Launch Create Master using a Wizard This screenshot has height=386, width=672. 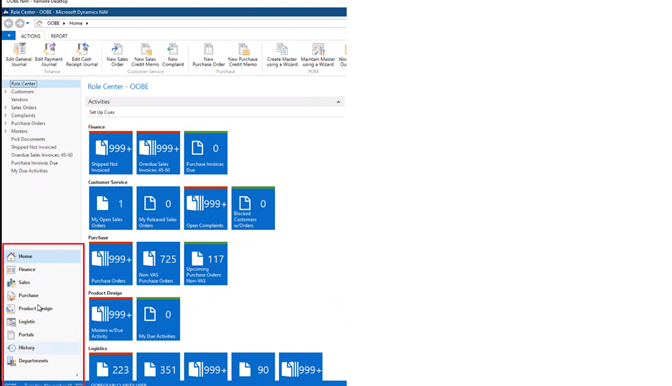[x=282, y=55]
